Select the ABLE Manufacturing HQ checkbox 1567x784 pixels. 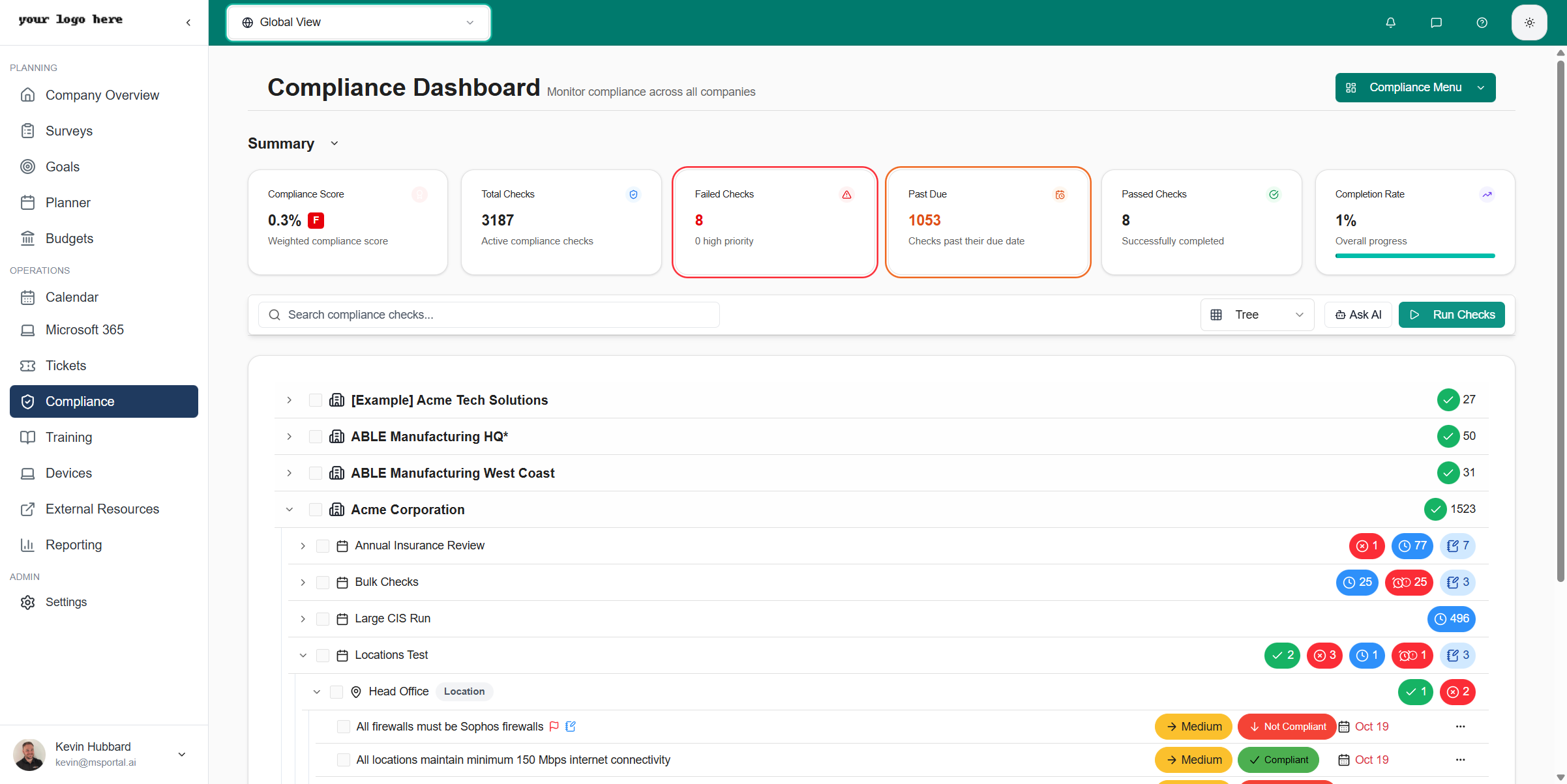(316, 437)
